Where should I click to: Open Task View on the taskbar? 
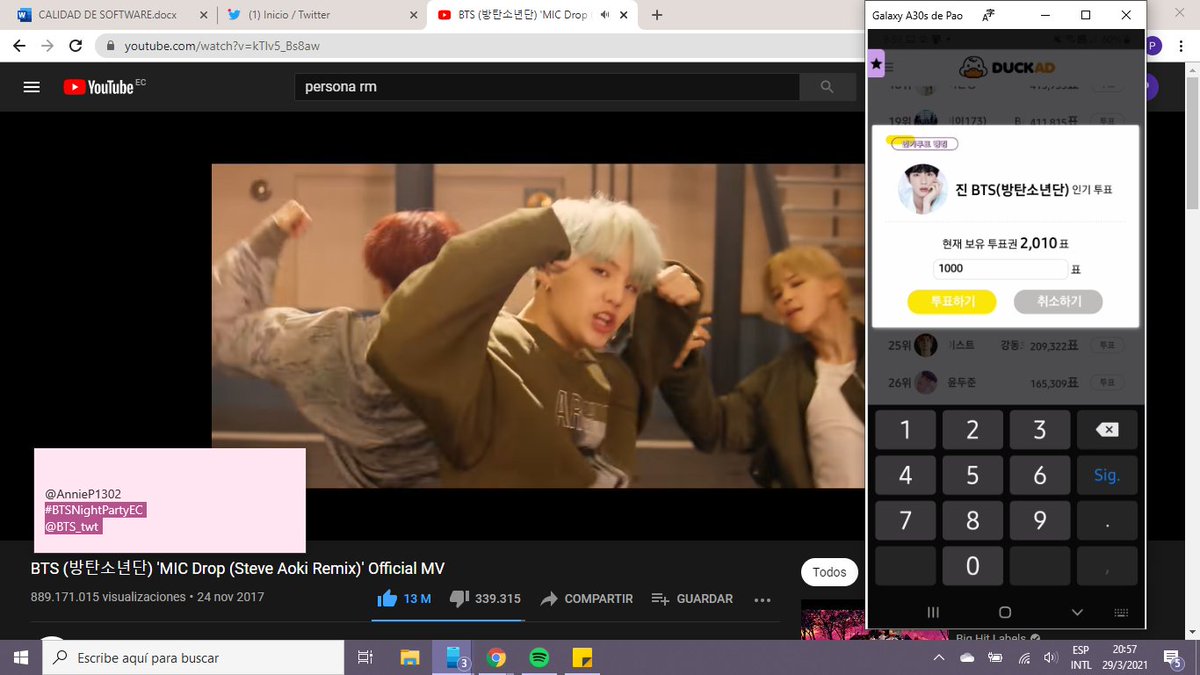365,657
